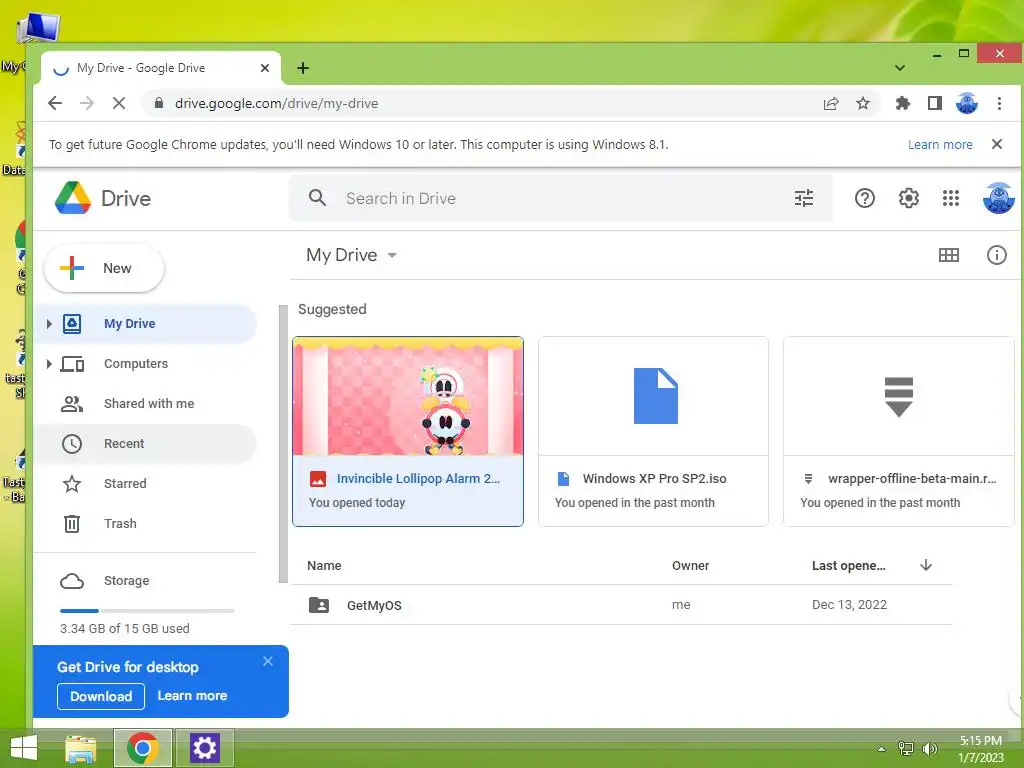Open the purple gear app in taskbar
This screenshot has width=1024, height=768.
tap(204, 748)
